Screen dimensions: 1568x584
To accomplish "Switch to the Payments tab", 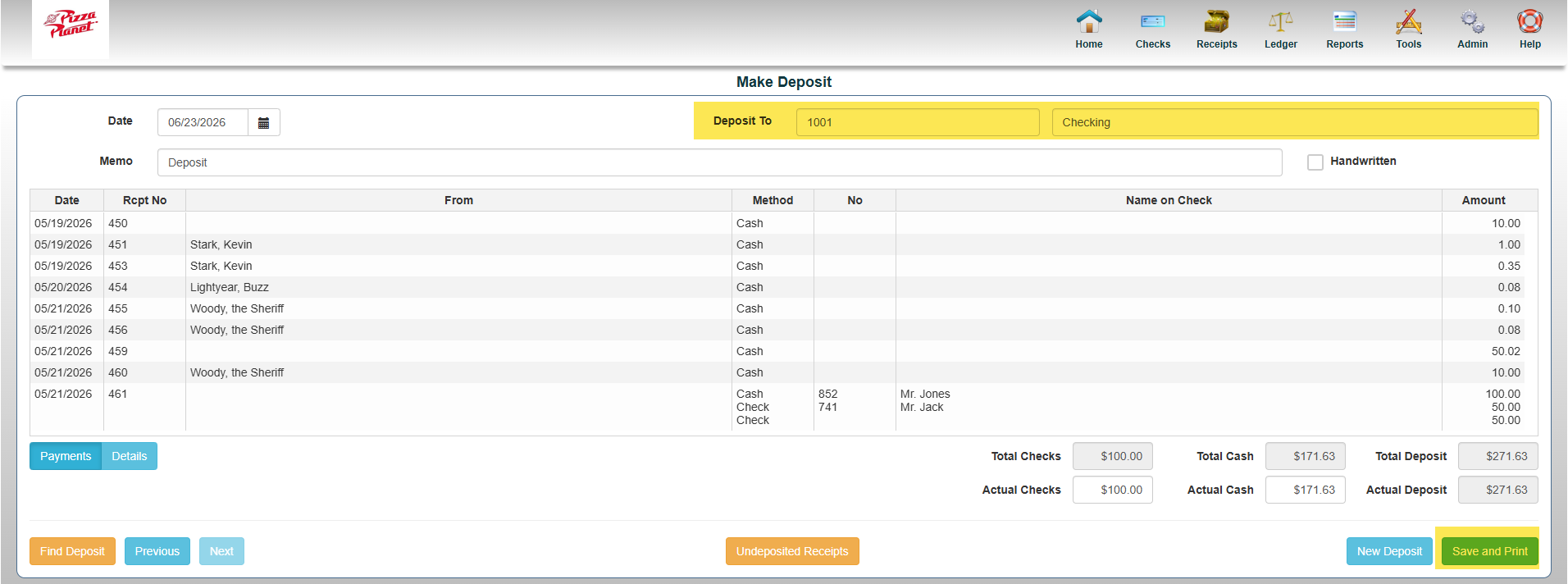I will (x=66, y=456).
